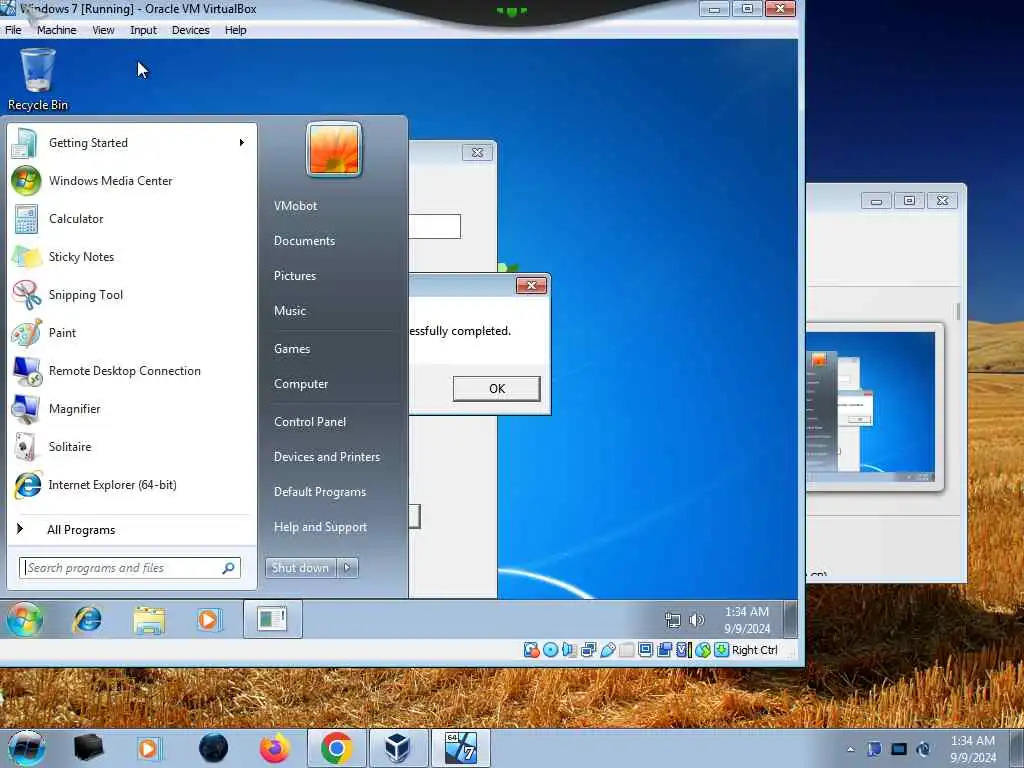Select the running installer item in guest taskbar
The height and width of the screenshot is (768, 1024).
point(272,618)
